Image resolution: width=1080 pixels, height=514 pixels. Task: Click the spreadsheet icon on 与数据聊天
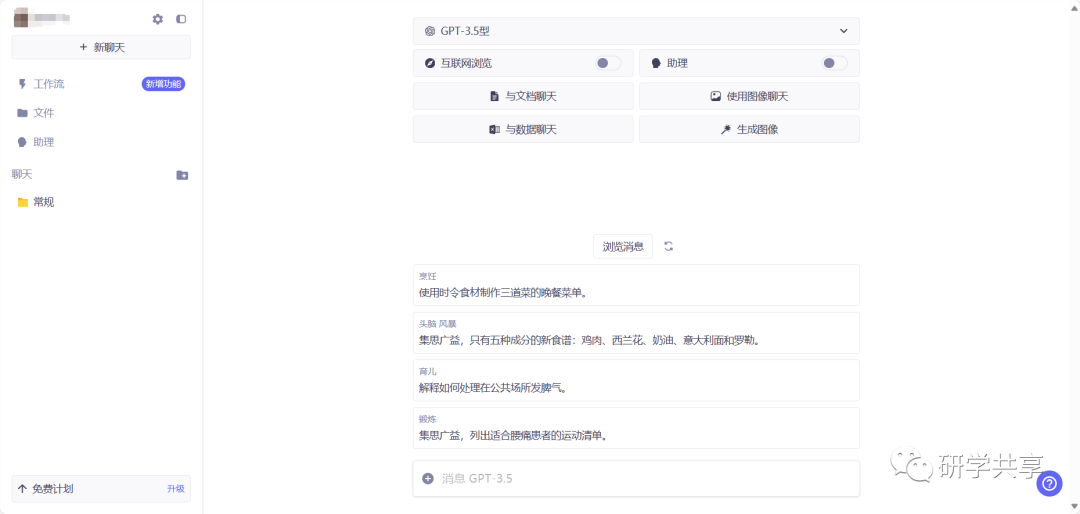494,130
